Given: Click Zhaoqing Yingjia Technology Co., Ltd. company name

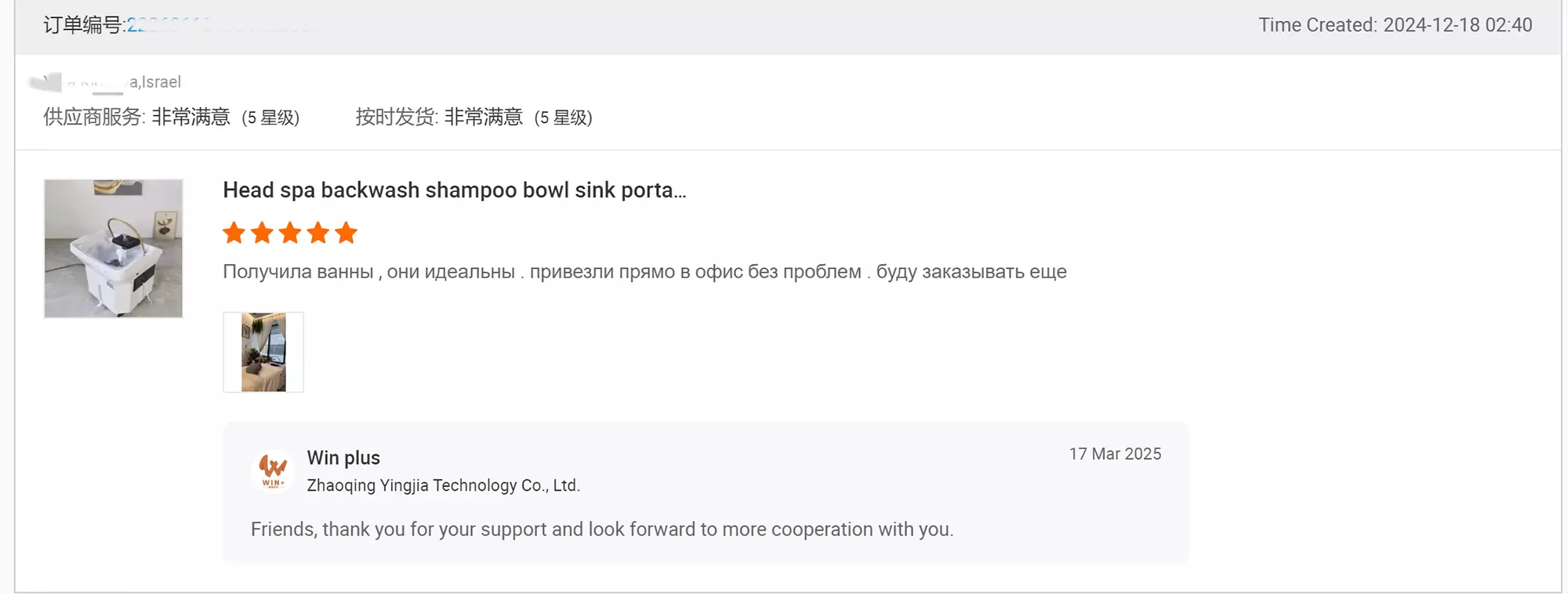Looking at the screenshot, I should tap(443, 486).
